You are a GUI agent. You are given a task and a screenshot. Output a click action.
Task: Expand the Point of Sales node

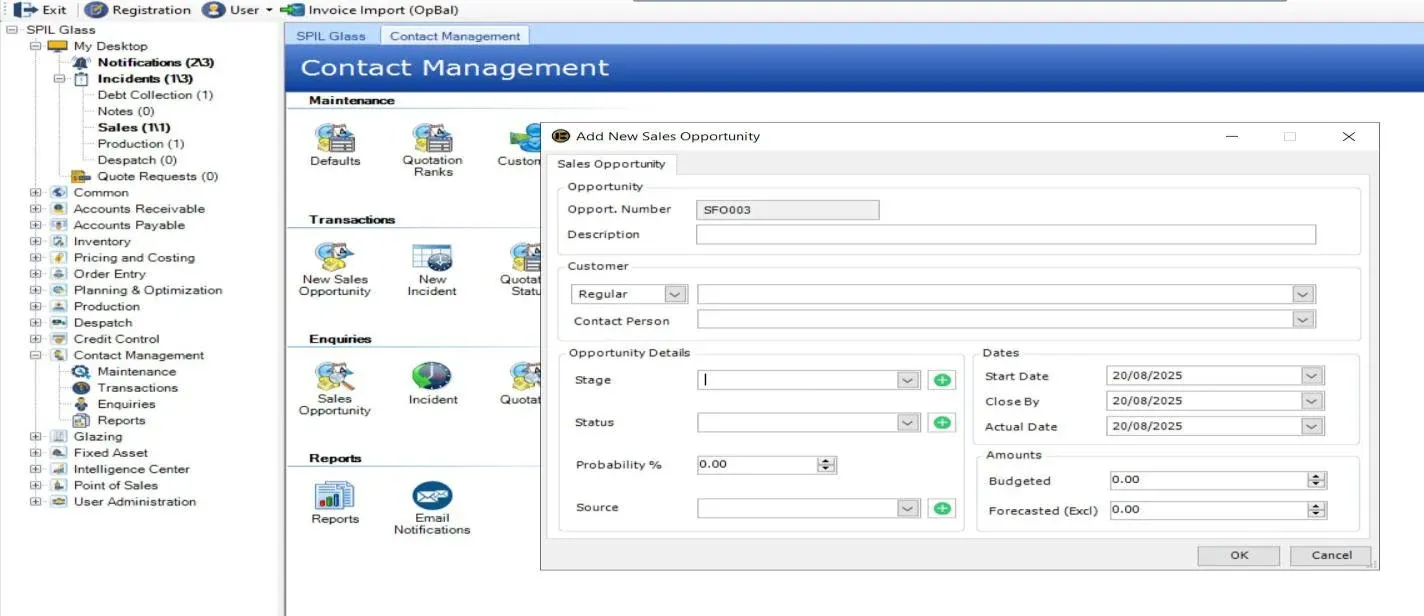coord(36,485)
